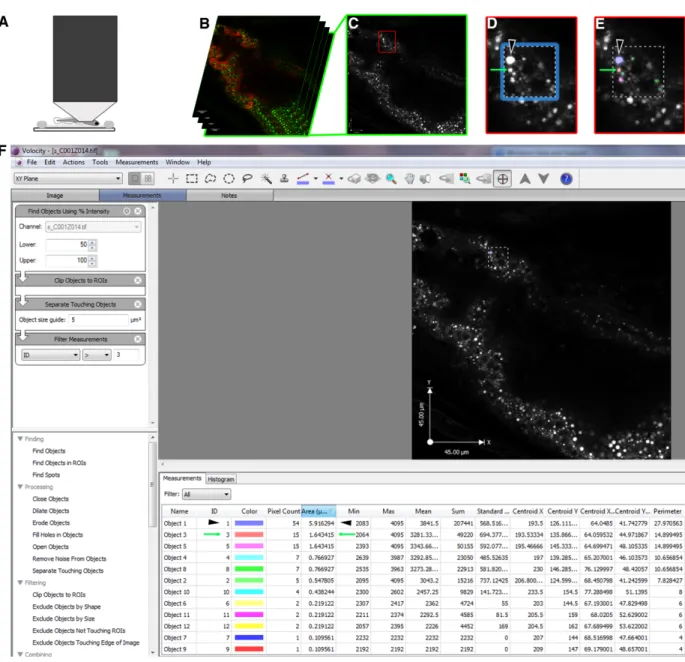
Task: Open the Channel dropdown
Action: tap(93, 227)
